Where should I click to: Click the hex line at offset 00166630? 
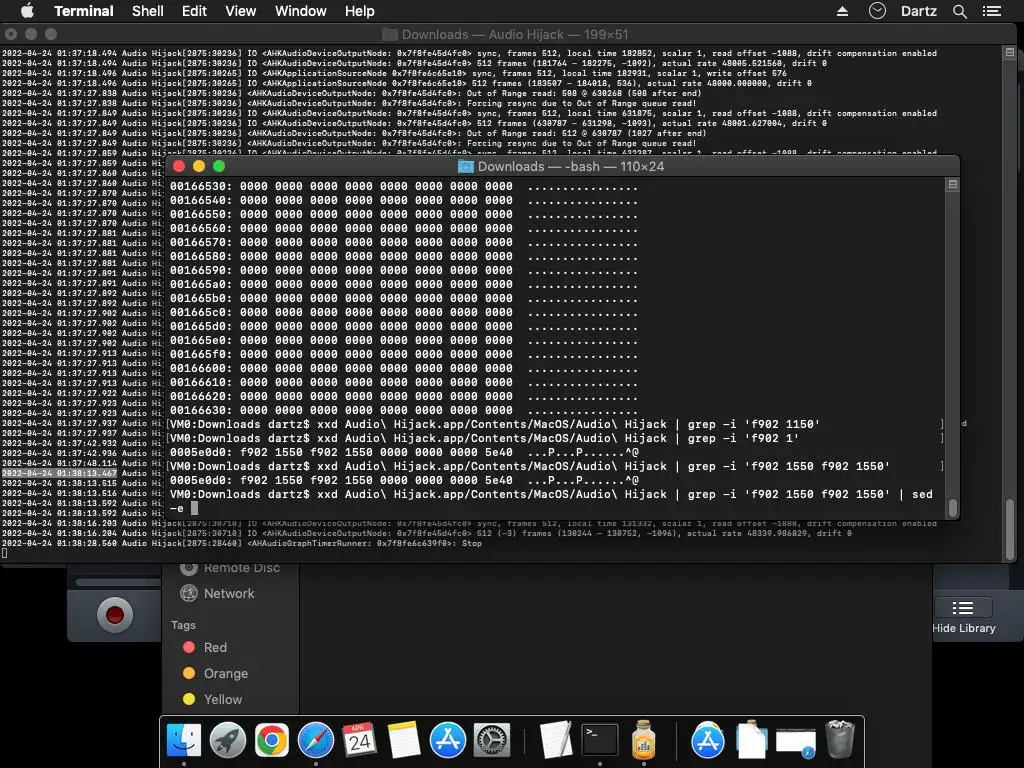point(404,411)
